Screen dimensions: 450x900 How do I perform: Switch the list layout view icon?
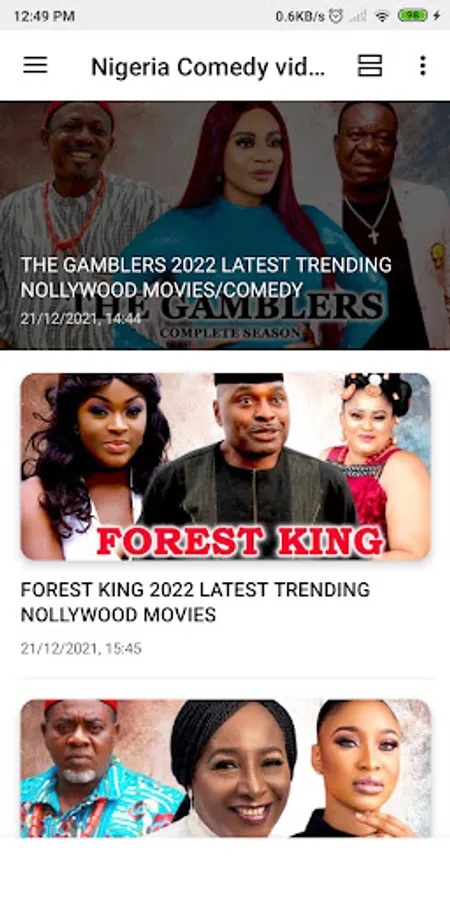click(x=370, y=65)
